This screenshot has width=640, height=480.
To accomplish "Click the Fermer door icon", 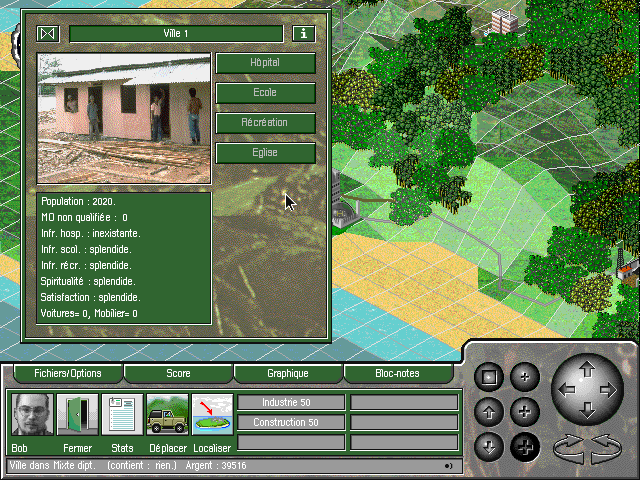I will tap(78, 415).
